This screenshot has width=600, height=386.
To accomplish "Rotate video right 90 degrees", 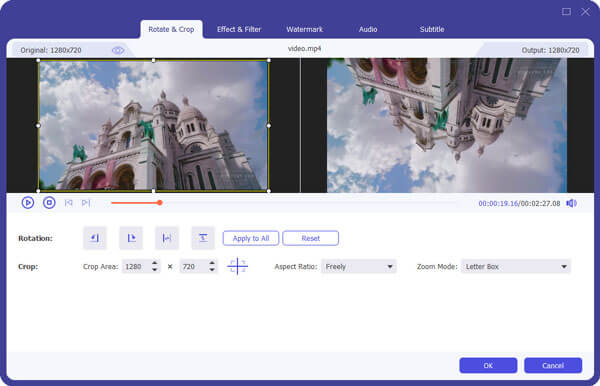I will tap(131, 238).
